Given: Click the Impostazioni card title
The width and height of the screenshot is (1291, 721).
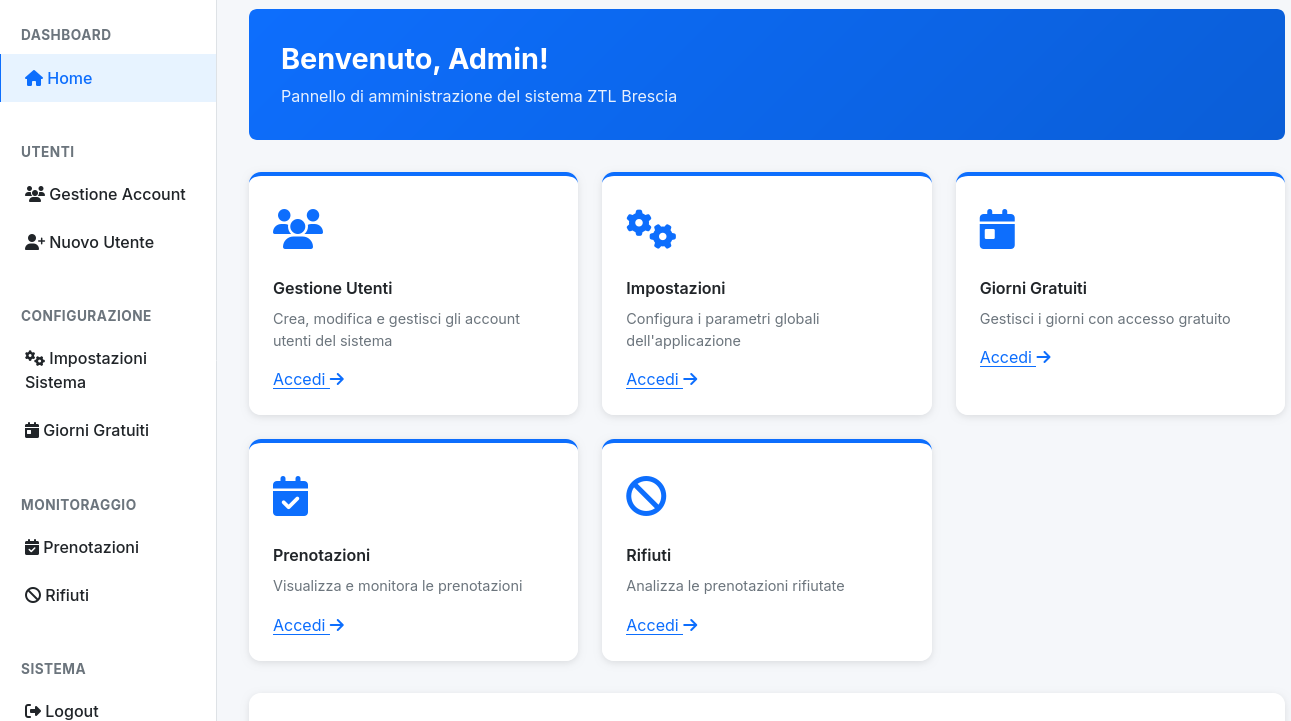Looking at the screenshot, I should [x=676, y=288].
